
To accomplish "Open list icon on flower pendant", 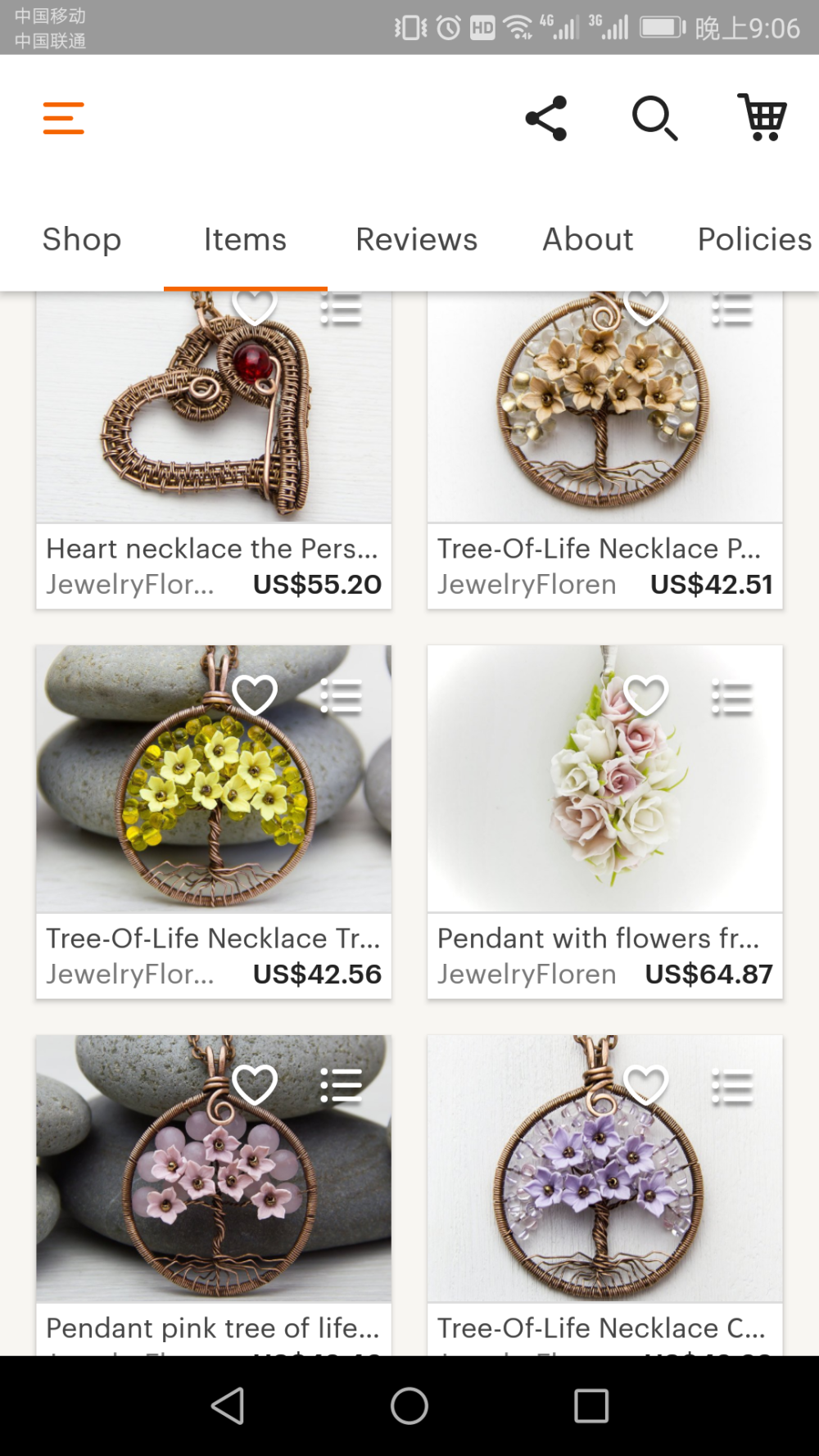I will [x=732, y=698].
